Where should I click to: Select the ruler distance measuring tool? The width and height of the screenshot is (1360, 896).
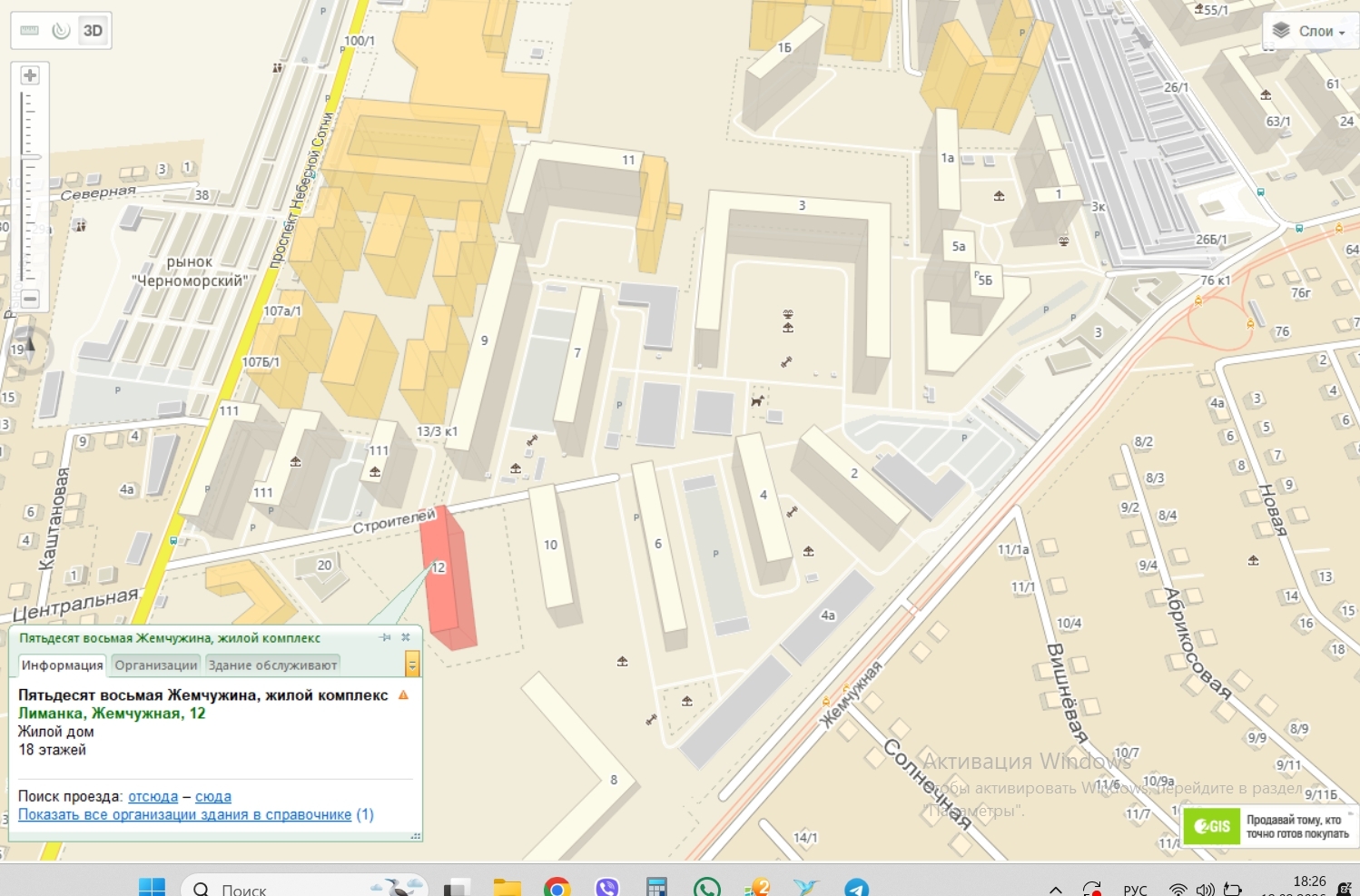point(30,31)
